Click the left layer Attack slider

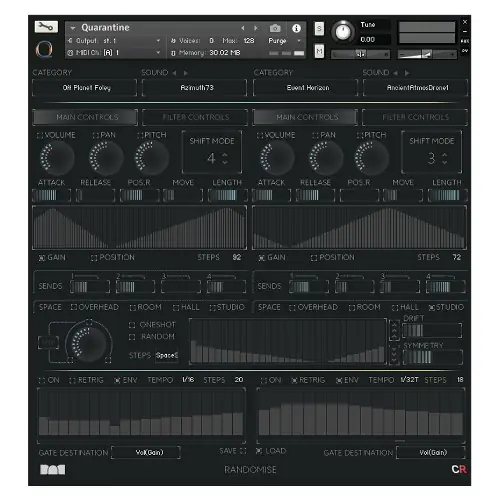[52, 195]
